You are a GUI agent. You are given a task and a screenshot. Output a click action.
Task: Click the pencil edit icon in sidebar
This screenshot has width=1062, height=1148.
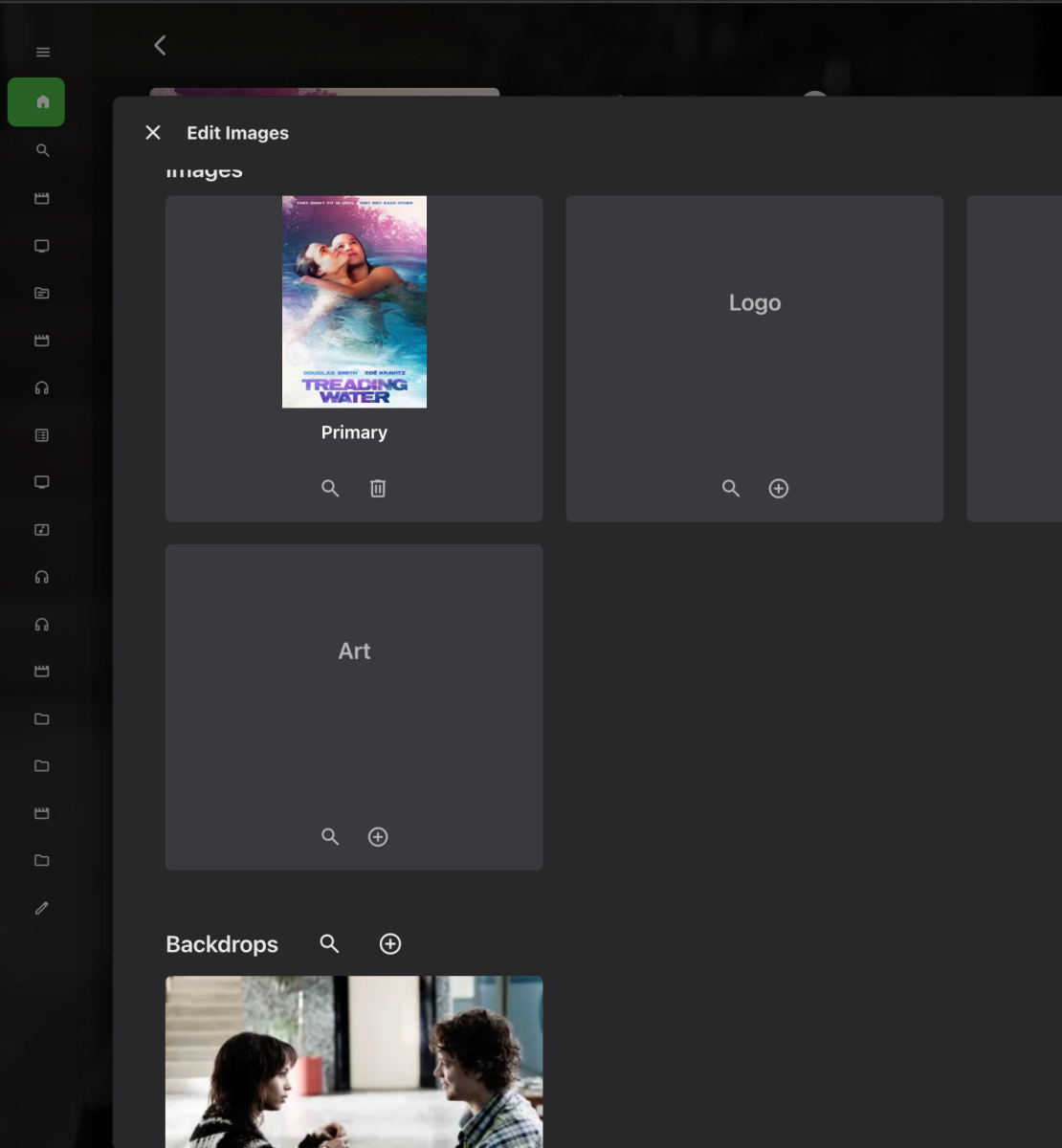pos(42,908)
